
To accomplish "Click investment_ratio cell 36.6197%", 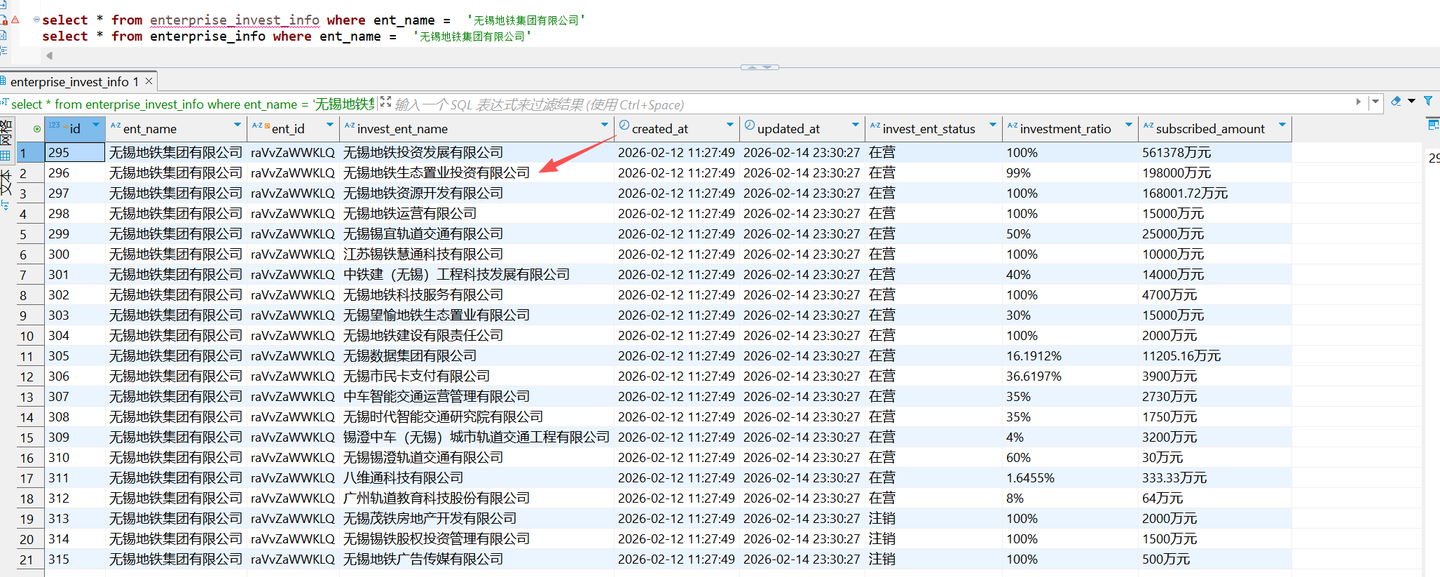I will (1071, 376).
